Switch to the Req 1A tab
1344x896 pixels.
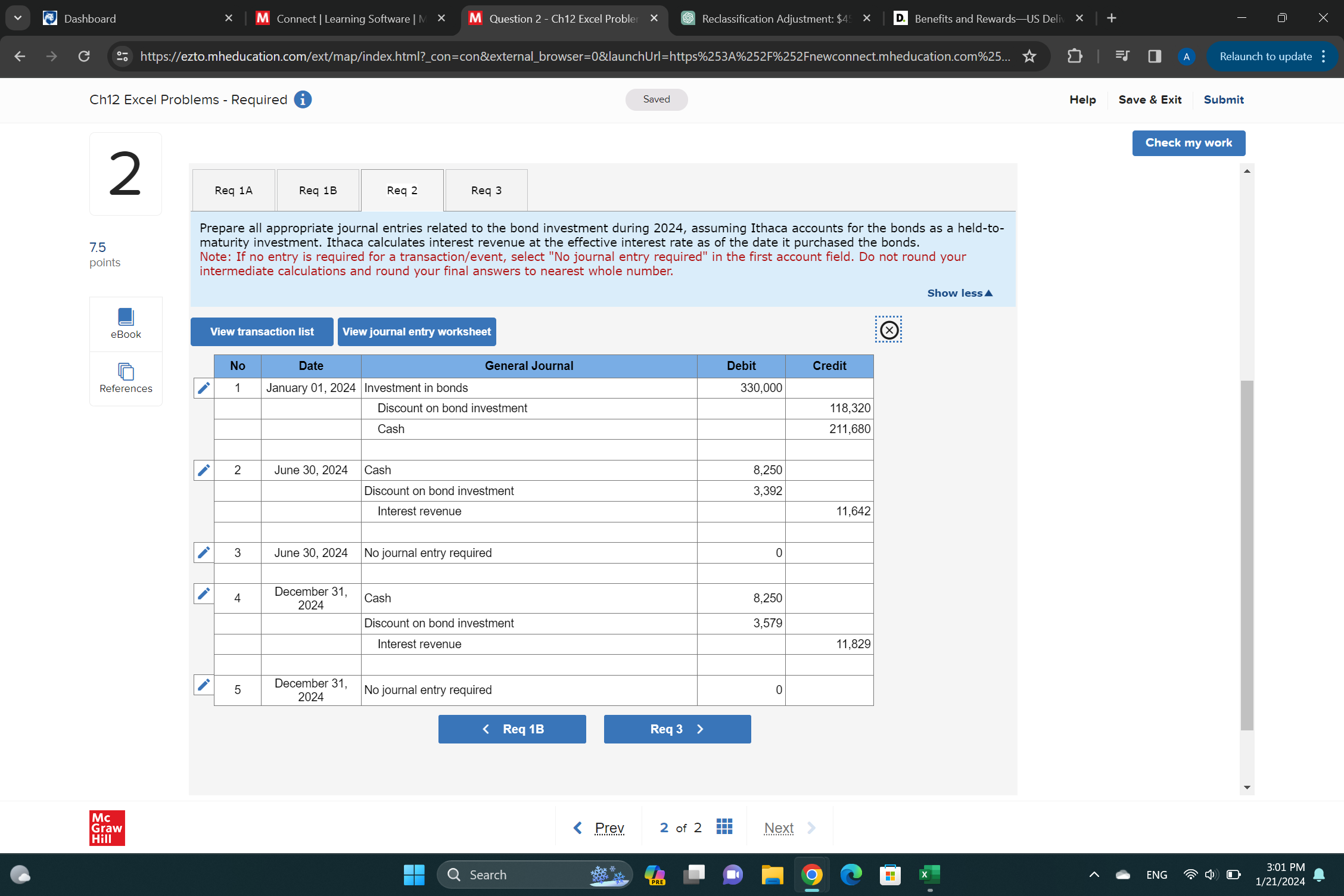tap(234, 189)
